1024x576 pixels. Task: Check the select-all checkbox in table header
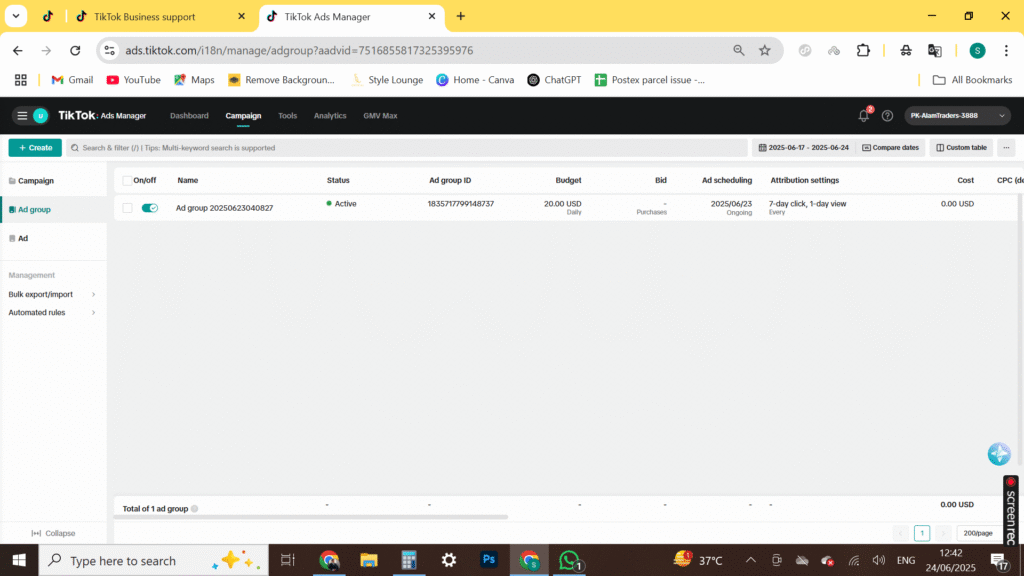pyautogui.click(x=127, y=181)
